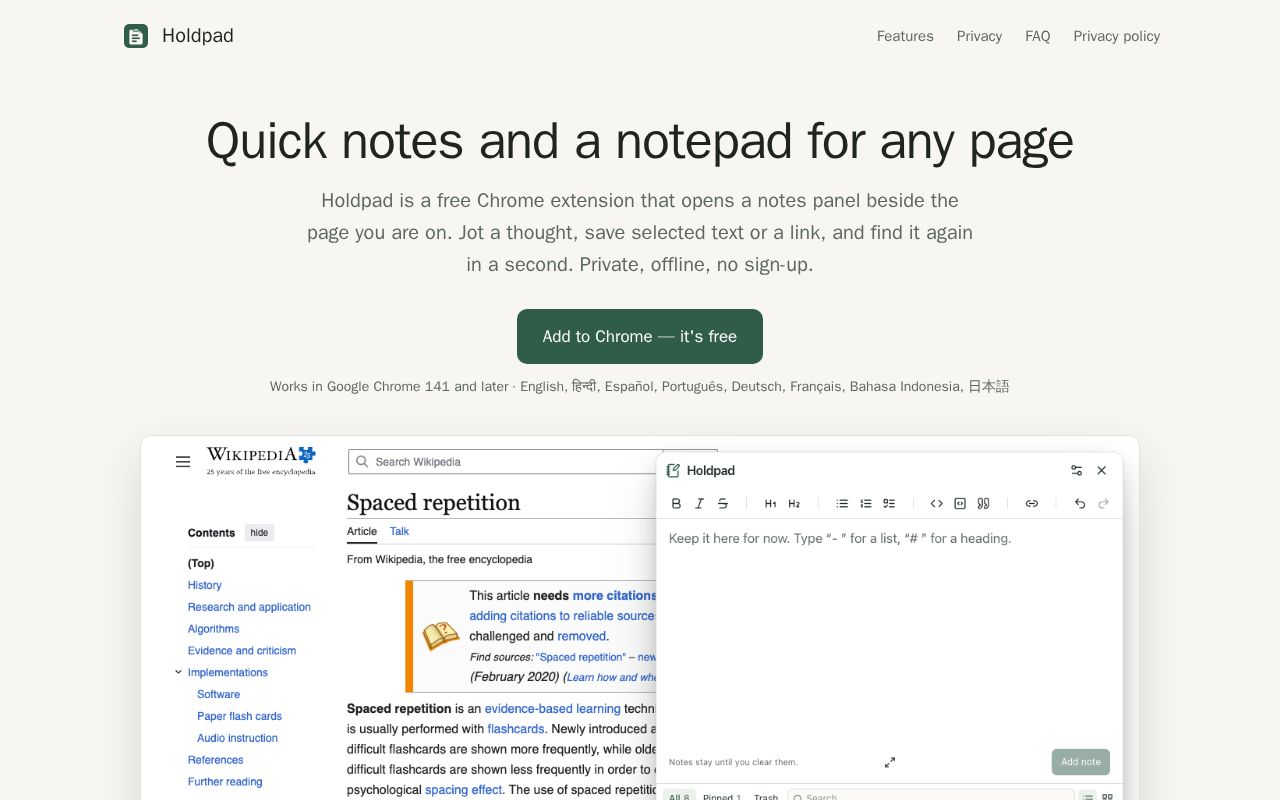
Task: Open the Research and application contents link
Action: [x=249, y=607]
